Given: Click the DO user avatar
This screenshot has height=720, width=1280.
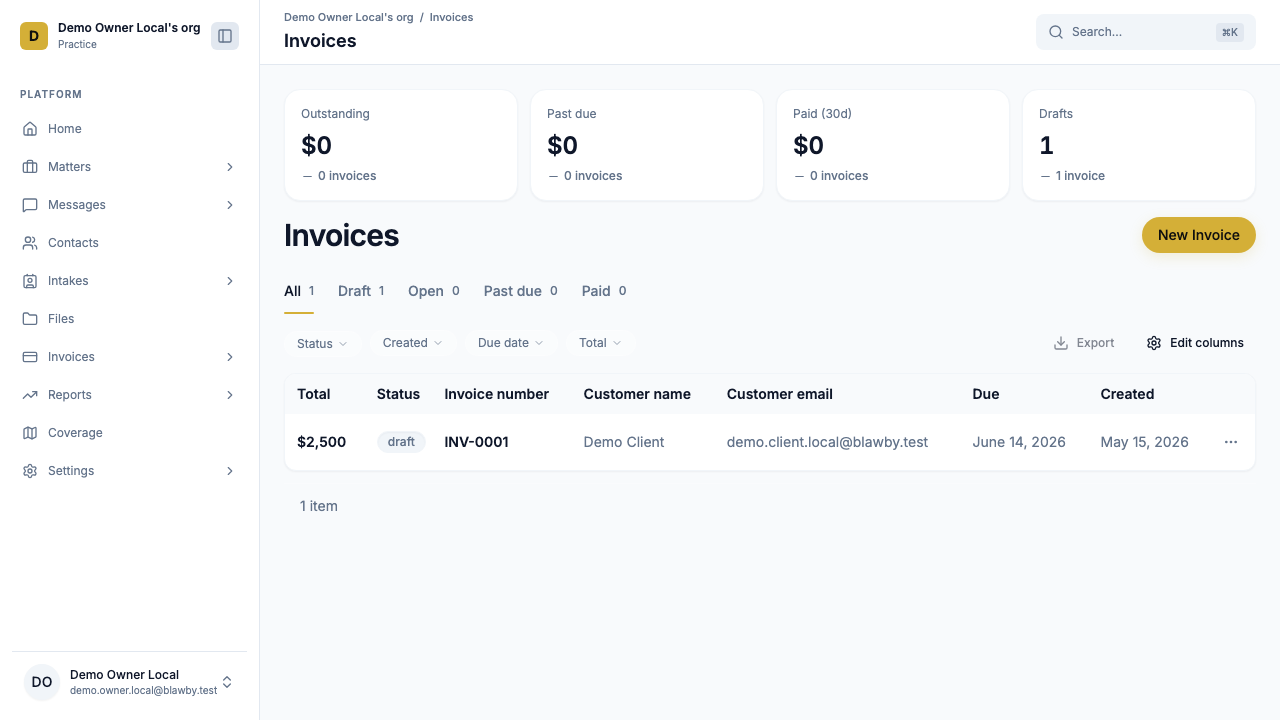Looking at the screenshot, I should click(42, 682).
